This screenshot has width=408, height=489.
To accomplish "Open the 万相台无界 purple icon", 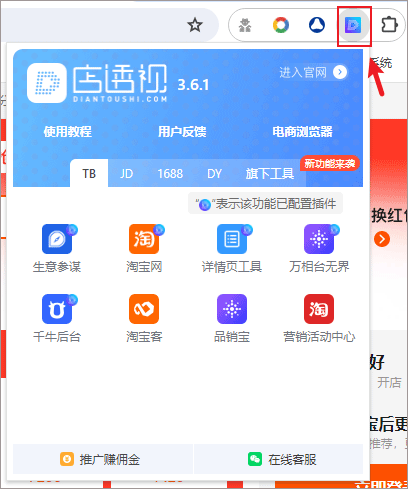I will pos(319,239).
